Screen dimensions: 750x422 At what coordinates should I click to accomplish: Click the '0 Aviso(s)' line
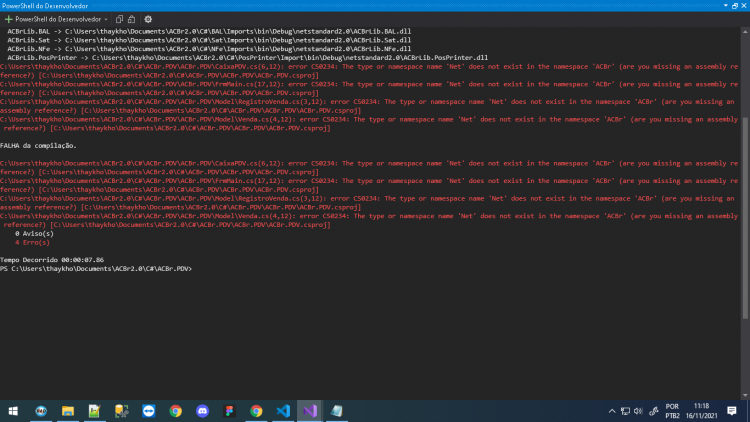34,233
